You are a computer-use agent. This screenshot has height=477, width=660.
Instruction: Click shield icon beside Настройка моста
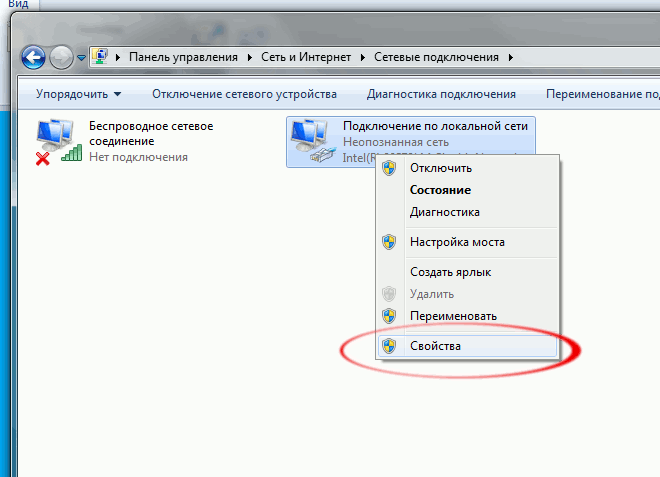pos(389,242)
